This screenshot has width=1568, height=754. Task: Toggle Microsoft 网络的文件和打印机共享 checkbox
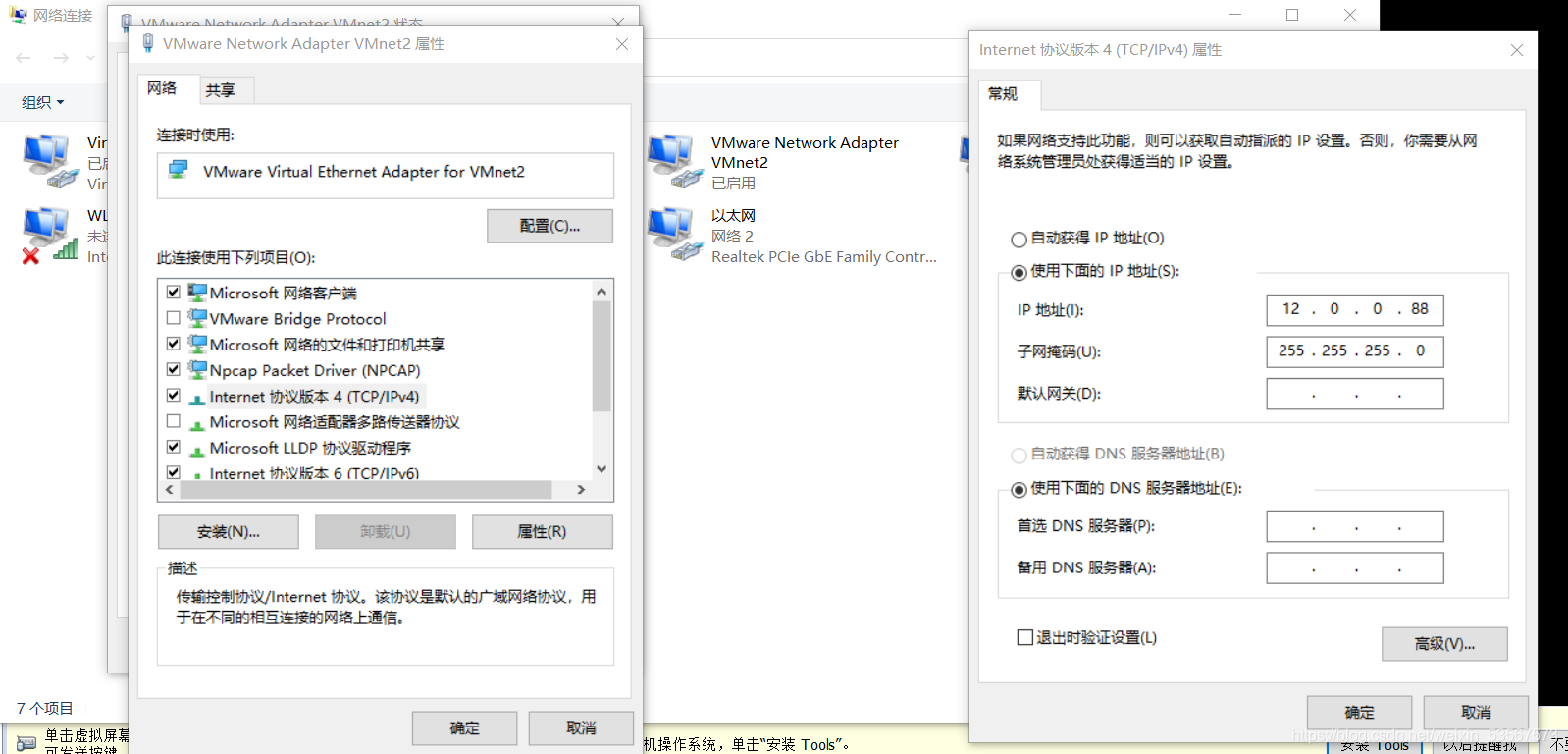click(x=174, y=344)
